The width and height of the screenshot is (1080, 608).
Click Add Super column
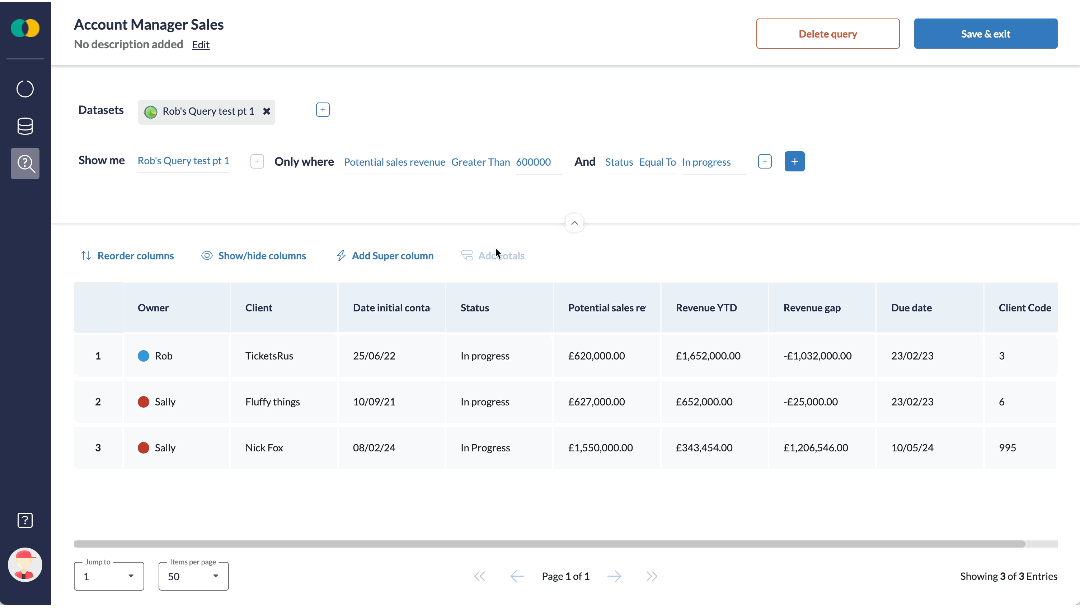pos(384,255)
